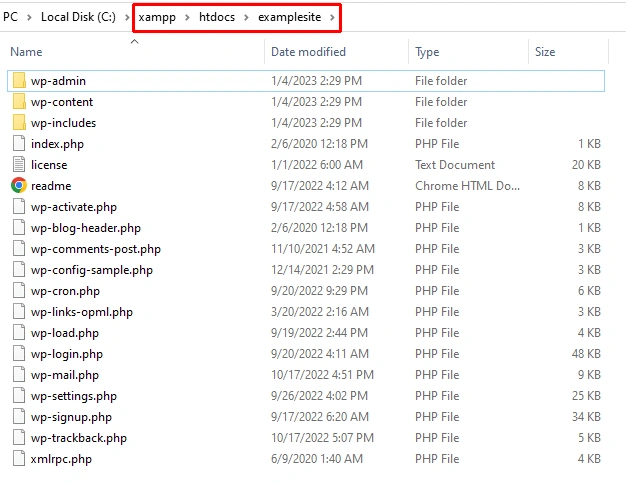The width and height of the screenshot is (626, 483).
Task: Select the wp-content folder name
Action: coord(62,102)
